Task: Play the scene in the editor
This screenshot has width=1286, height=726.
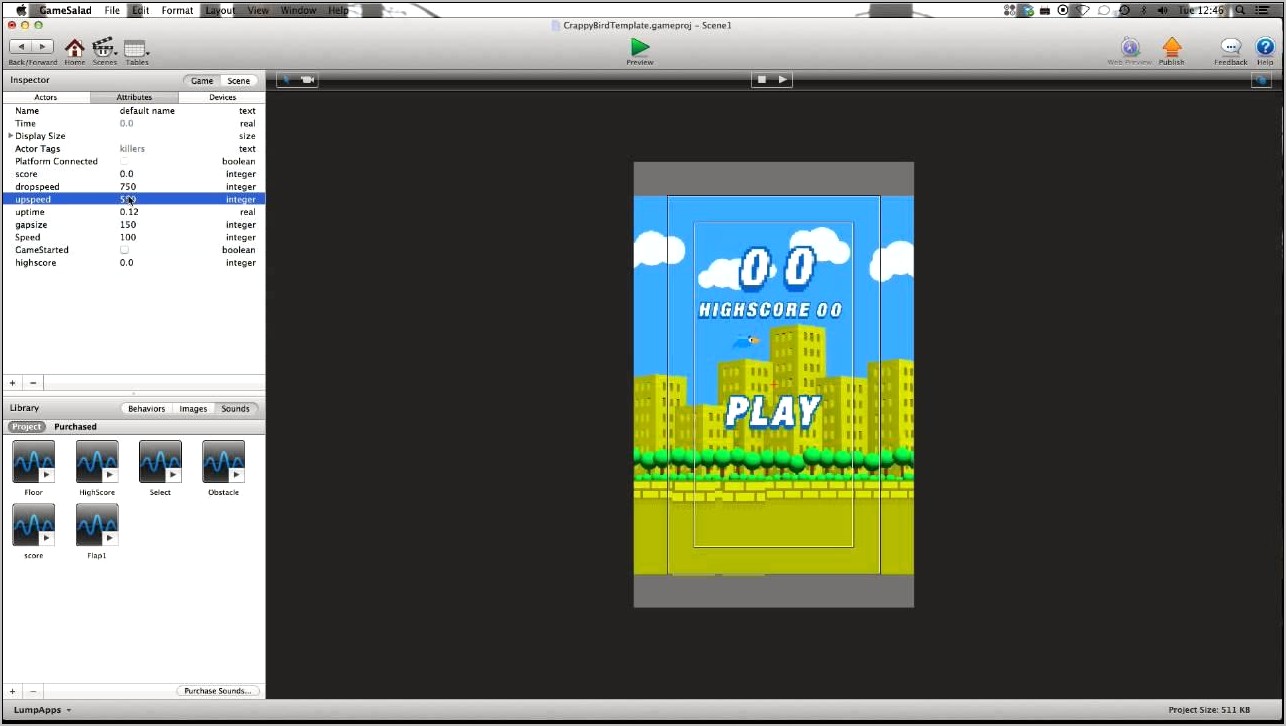Action: (x=783, y=80)
